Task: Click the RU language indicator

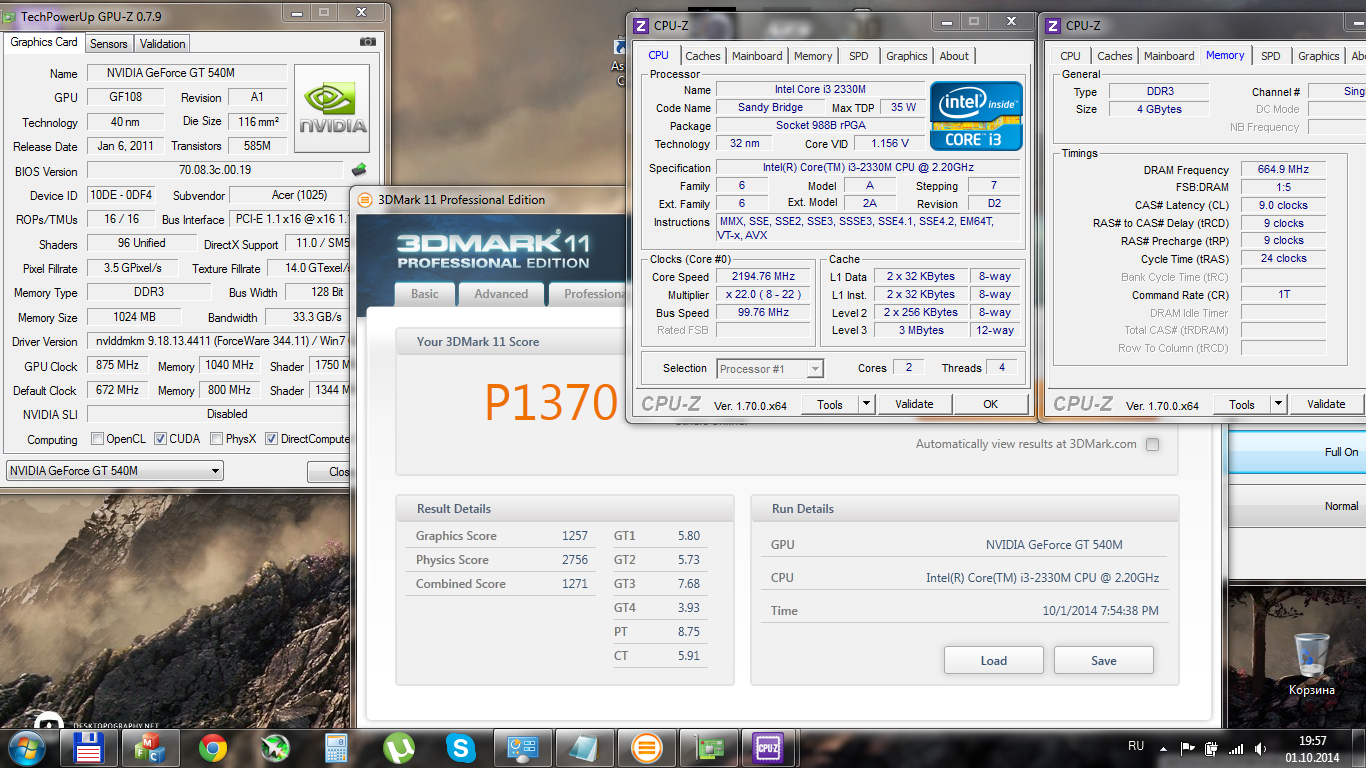Action: pos(1136,746)
